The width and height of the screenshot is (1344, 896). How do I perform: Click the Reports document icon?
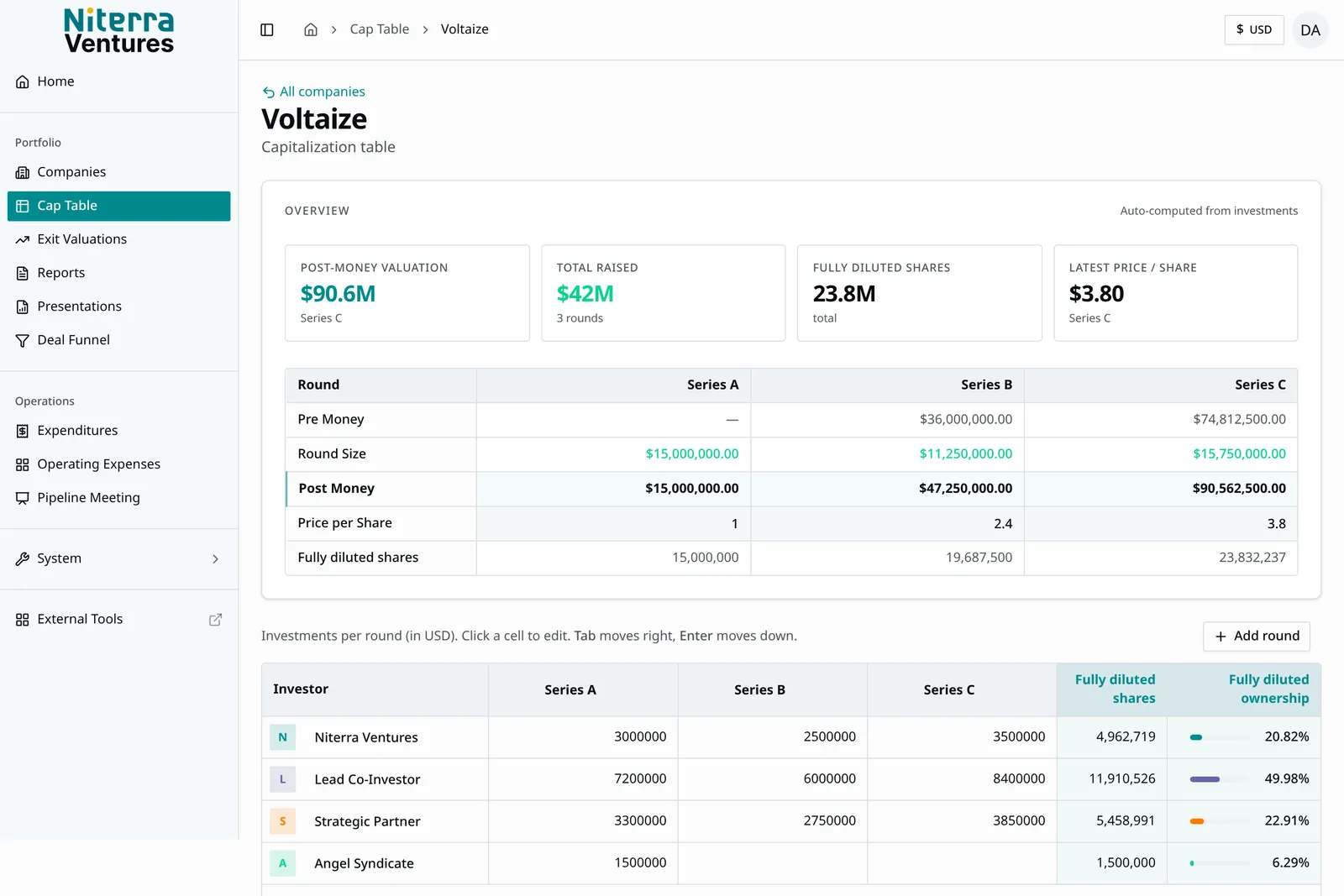[x=23, y=273]
